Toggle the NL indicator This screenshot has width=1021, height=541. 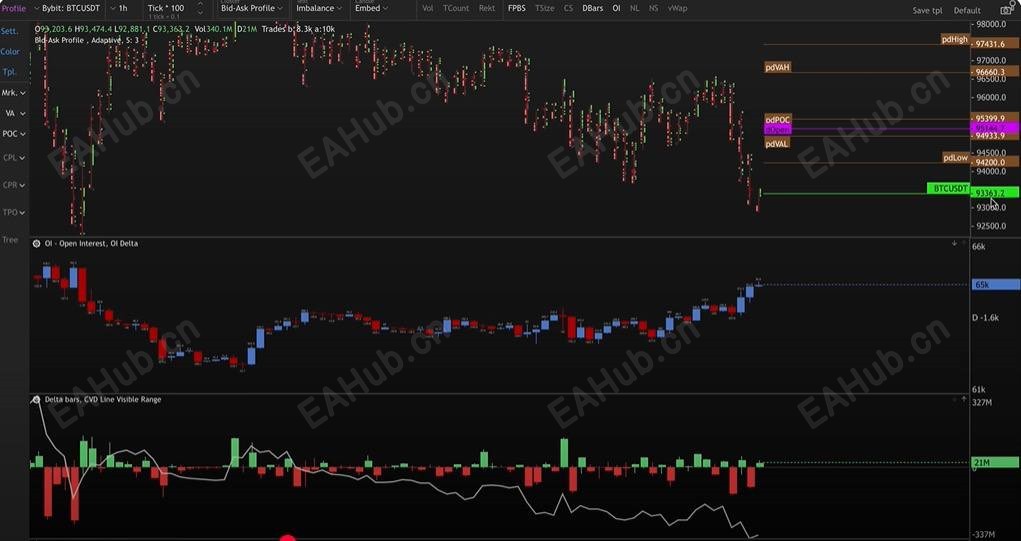tap(634, 8)
